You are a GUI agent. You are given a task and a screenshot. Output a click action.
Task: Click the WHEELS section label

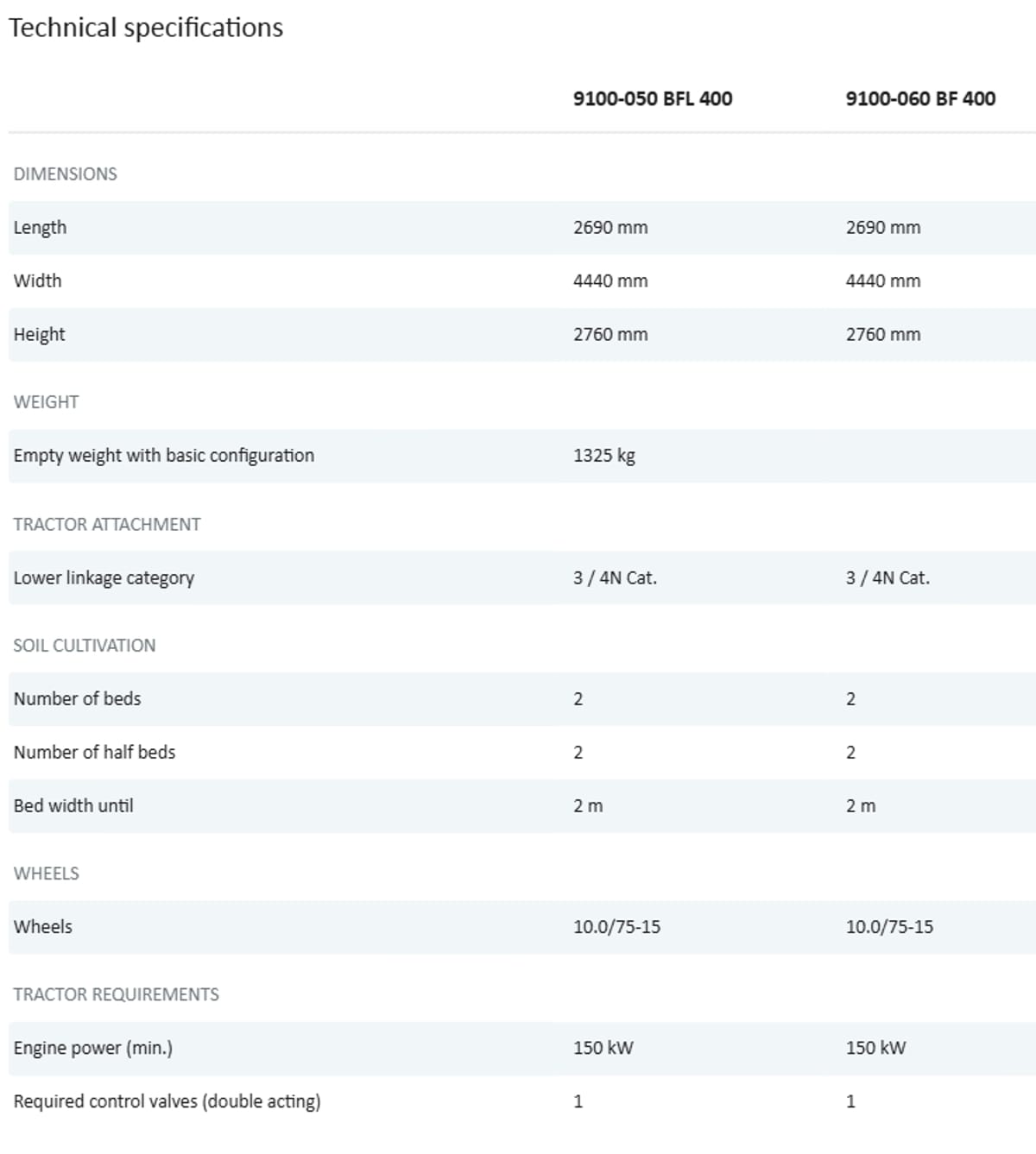point(46,873)
